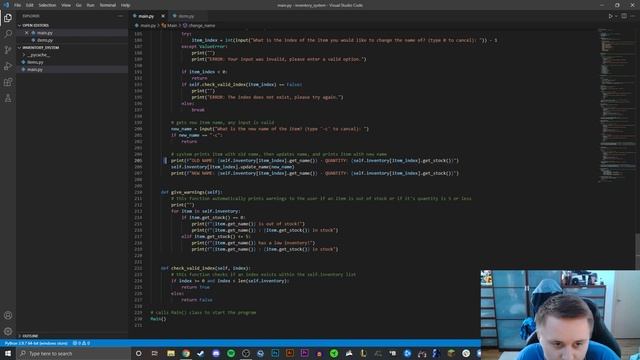The height and width of the screenshot is (360, 640).
Task: Open Spotify from taskbar
Action: [x=231, y=353]
